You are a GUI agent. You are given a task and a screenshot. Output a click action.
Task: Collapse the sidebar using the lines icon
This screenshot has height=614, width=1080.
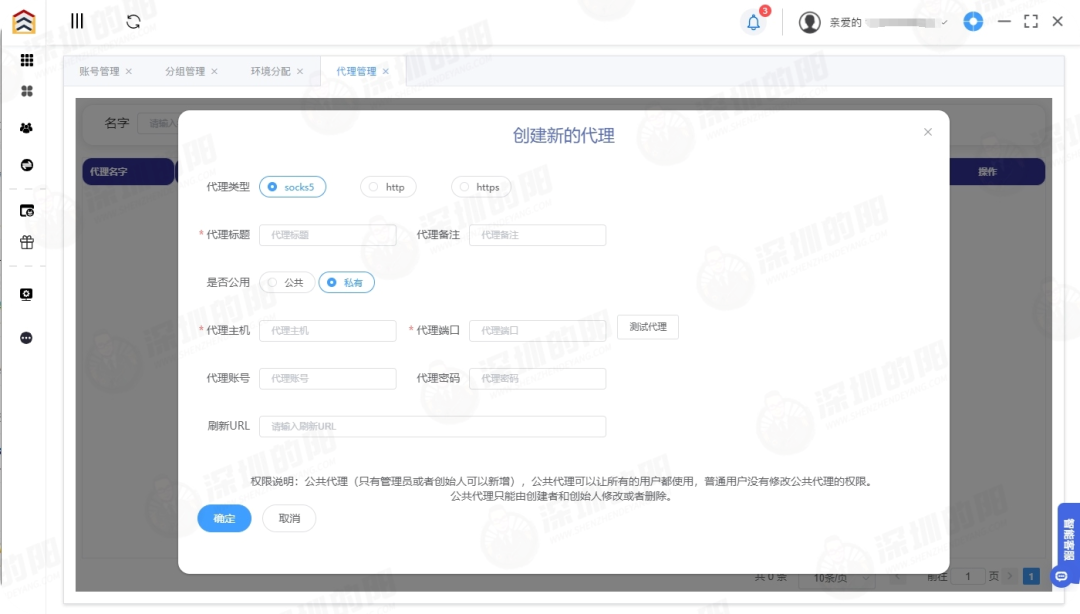77,20
